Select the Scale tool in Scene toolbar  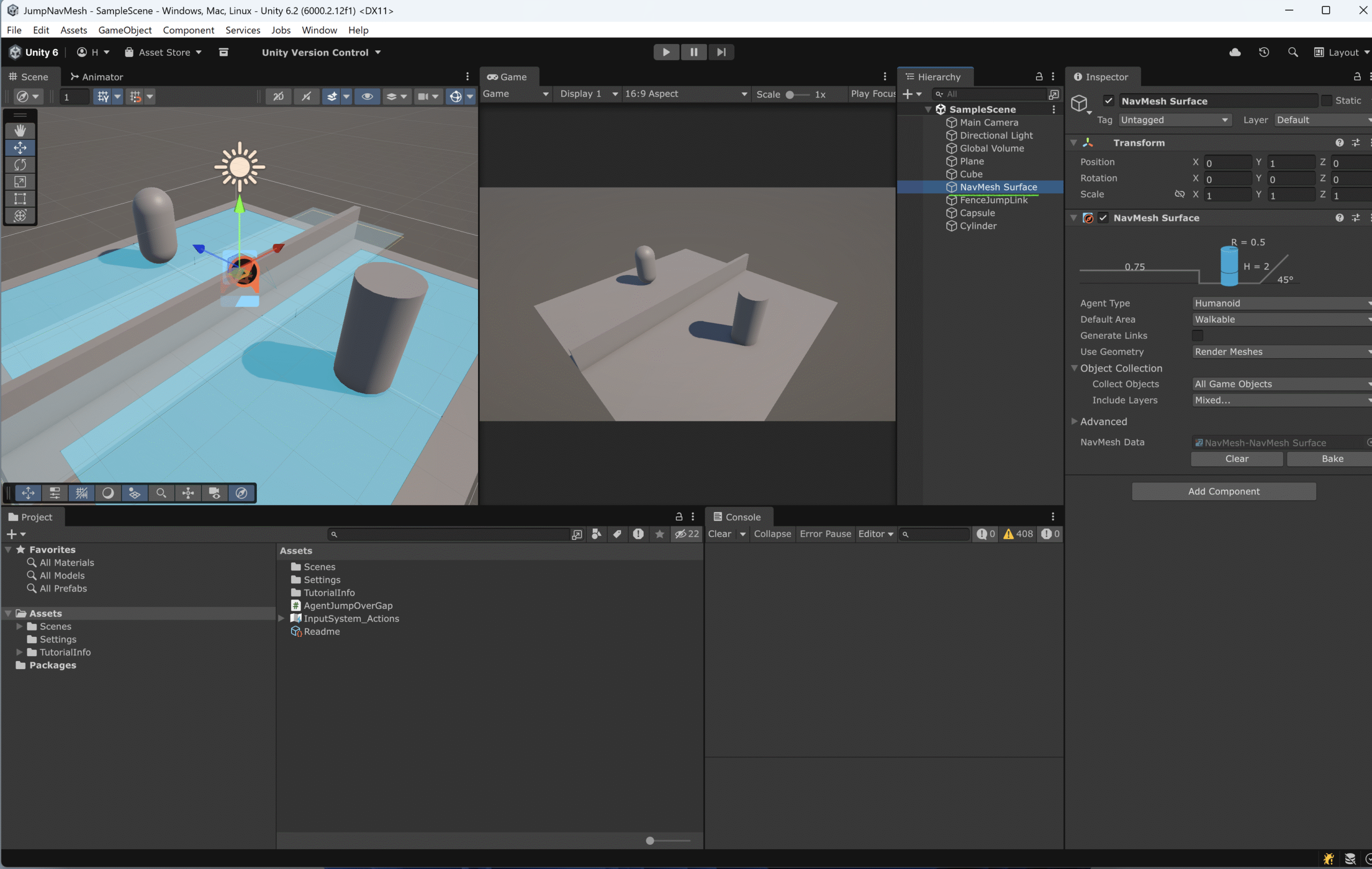(20, 182)
